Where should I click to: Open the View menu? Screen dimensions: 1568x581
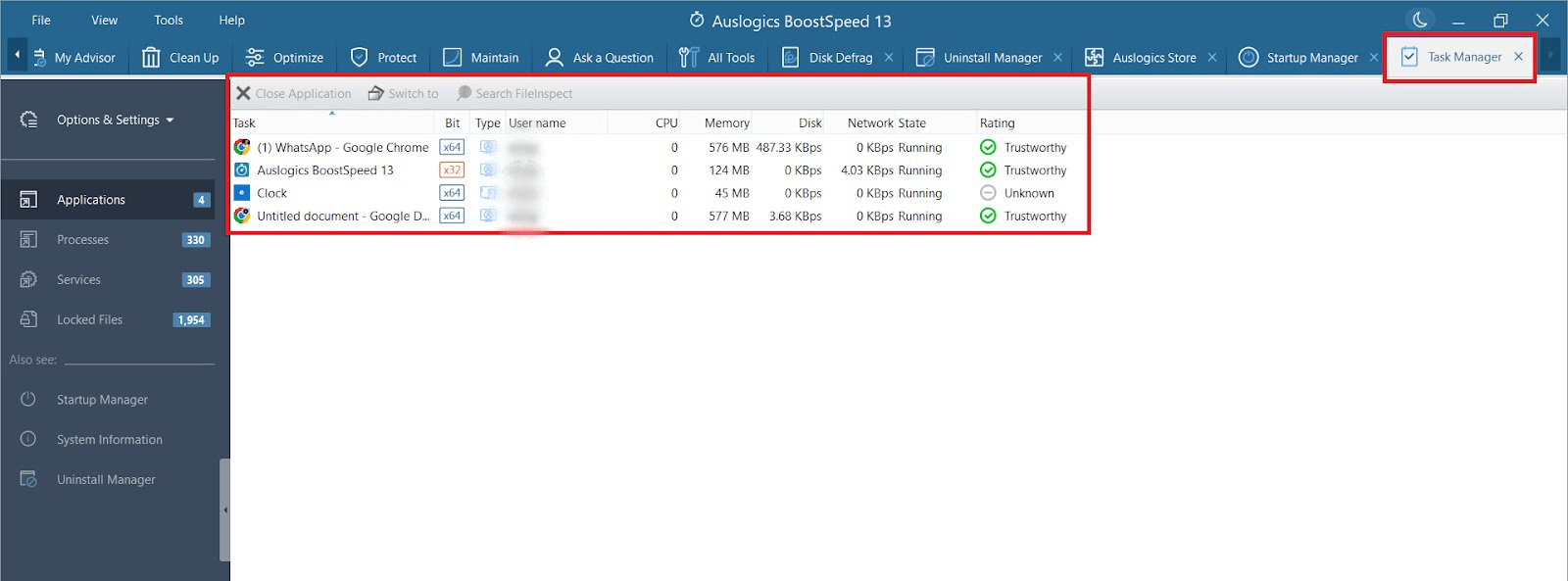pos(104,20)
